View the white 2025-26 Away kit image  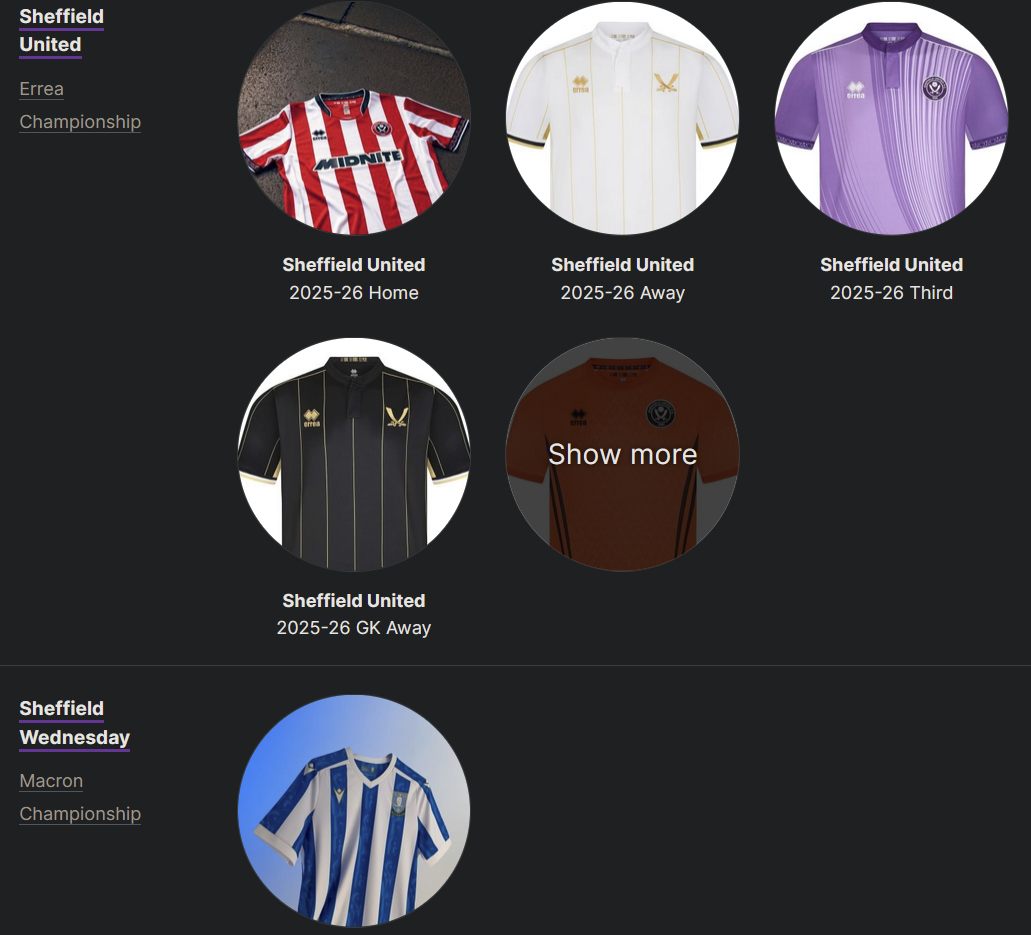(623, 118)
